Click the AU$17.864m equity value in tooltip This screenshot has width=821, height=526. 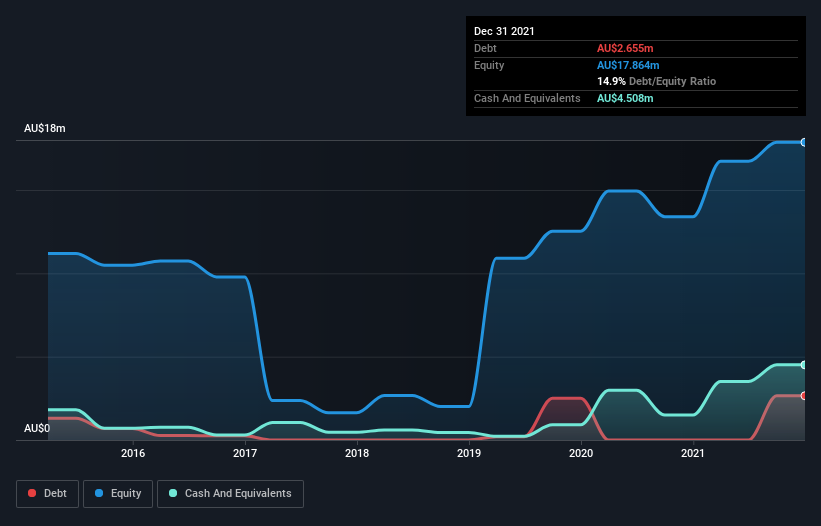(x=628, y=65)
